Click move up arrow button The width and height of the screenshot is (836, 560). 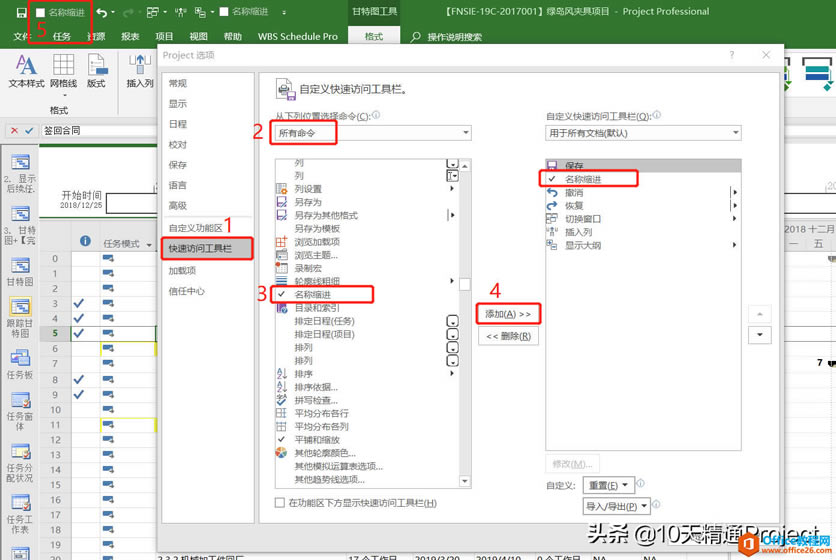click(x=760, y=314)
